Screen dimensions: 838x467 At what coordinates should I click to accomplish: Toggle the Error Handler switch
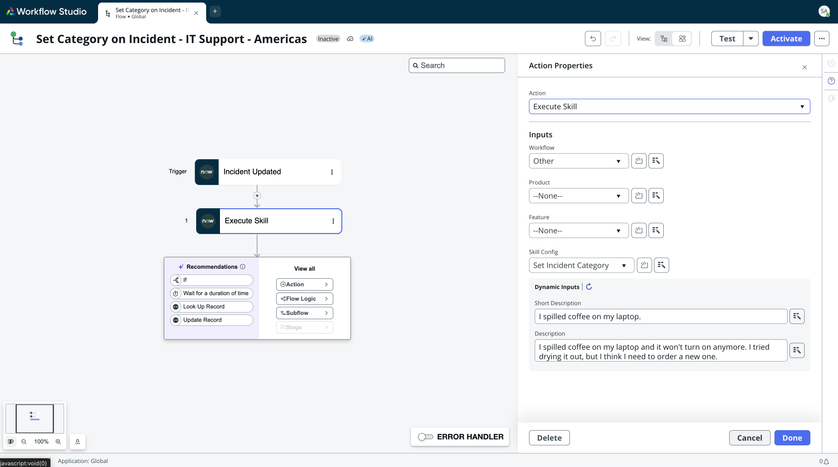pos(426,437)
